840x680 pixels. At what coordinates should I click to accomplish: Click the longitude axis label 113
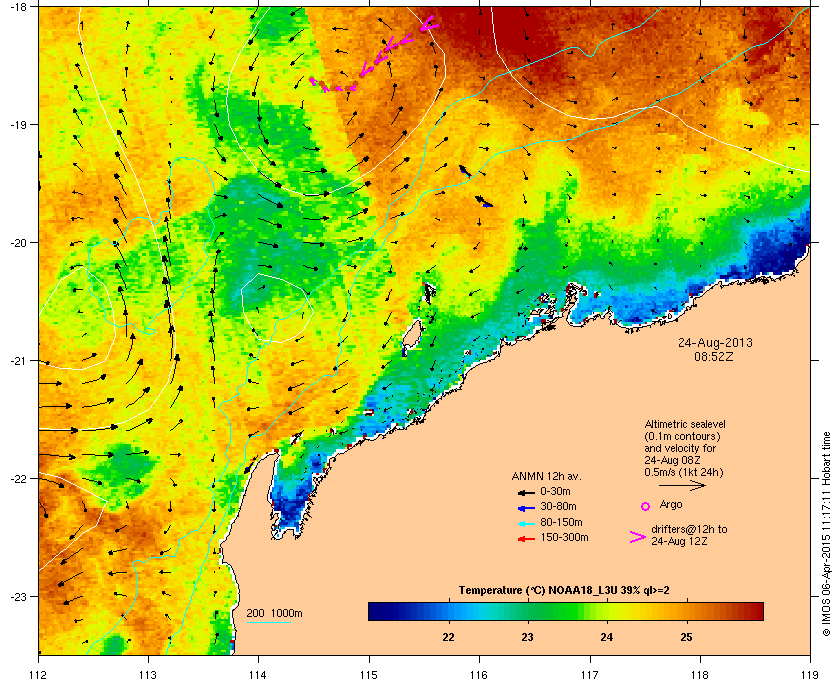pos(148,674)
